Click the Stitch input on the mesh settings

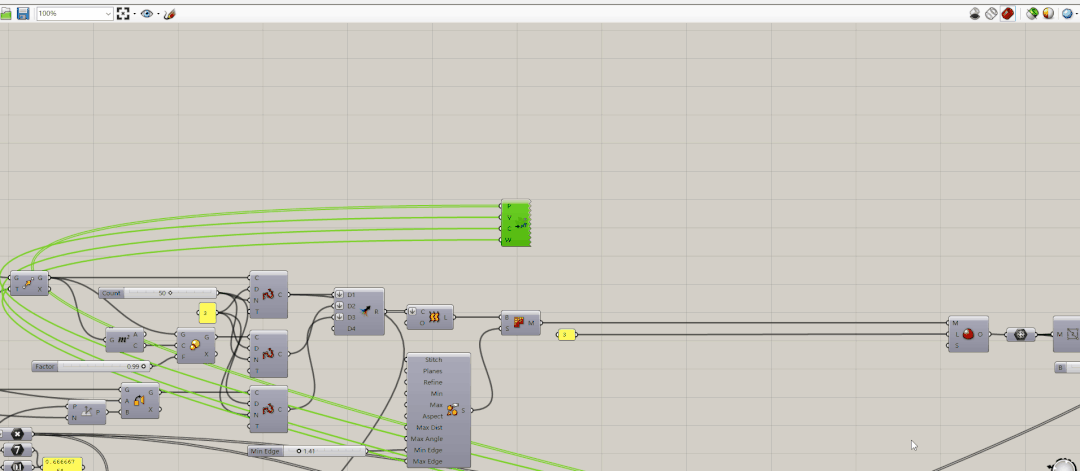[434, 359]
